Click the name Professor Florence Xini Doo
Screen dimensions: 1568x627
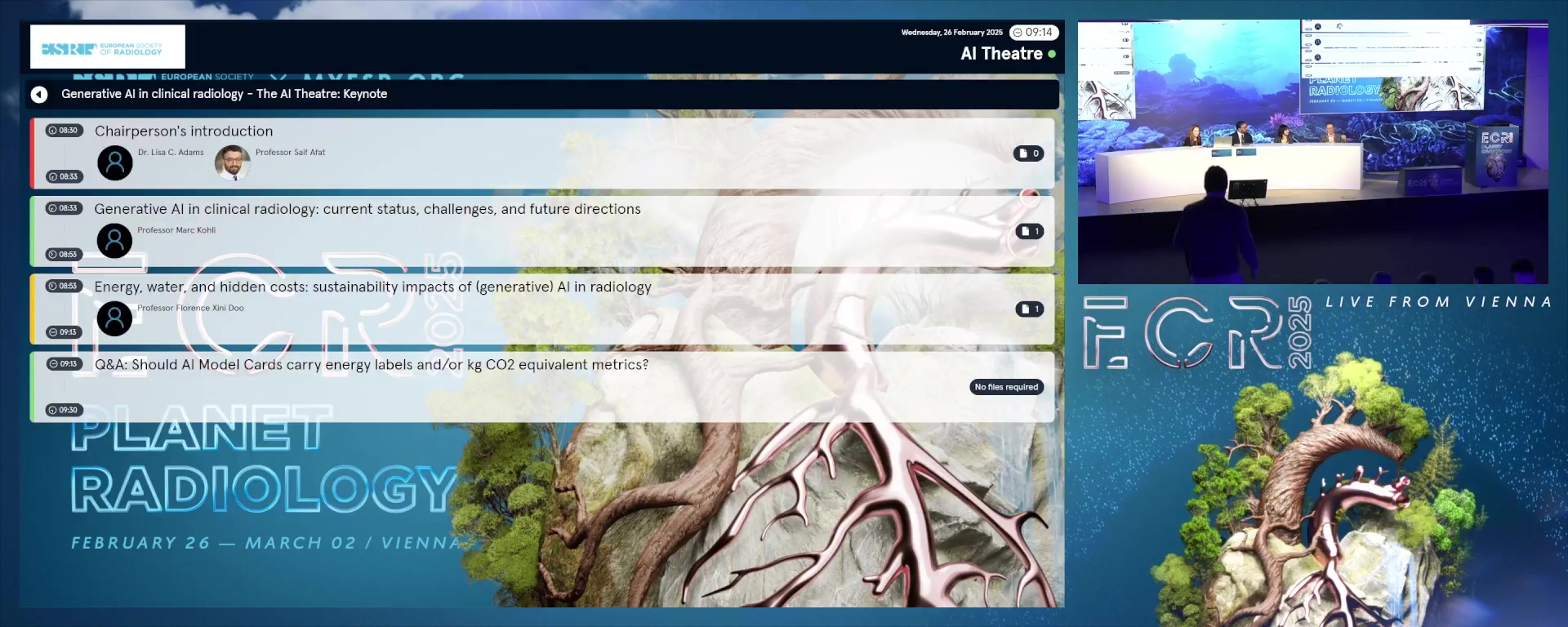[190, 309]
